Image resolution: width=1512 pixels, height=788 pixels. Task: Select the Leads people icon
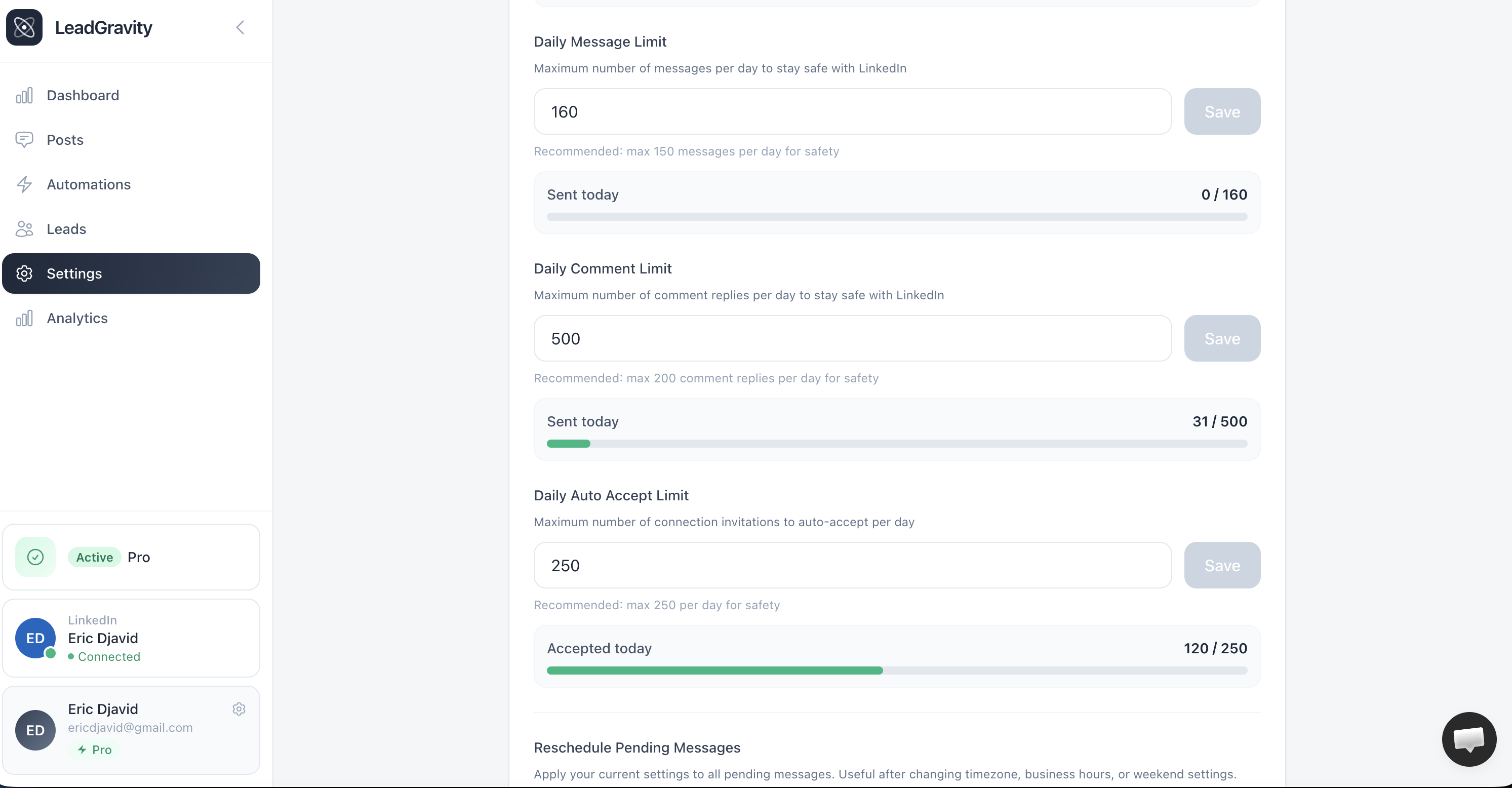pyautogui.click(x=25, y=229)
